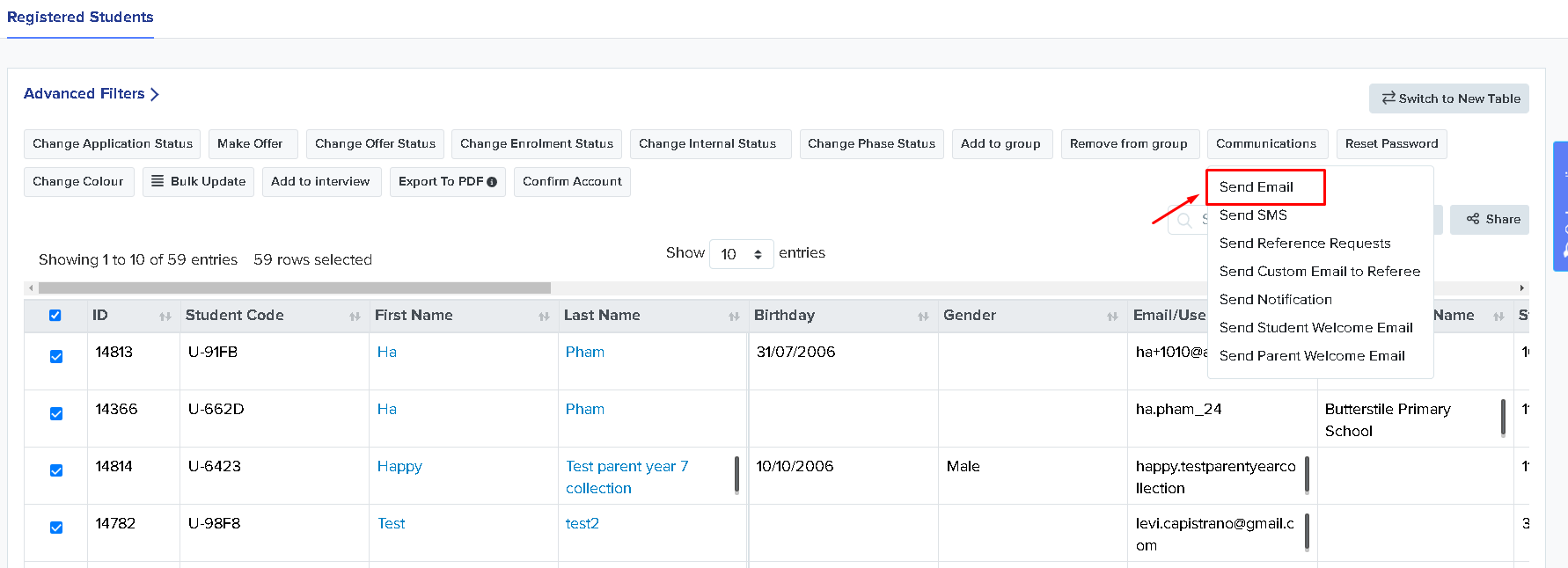
Task: Choose Send Notification option
Action: click(1275, 300)
